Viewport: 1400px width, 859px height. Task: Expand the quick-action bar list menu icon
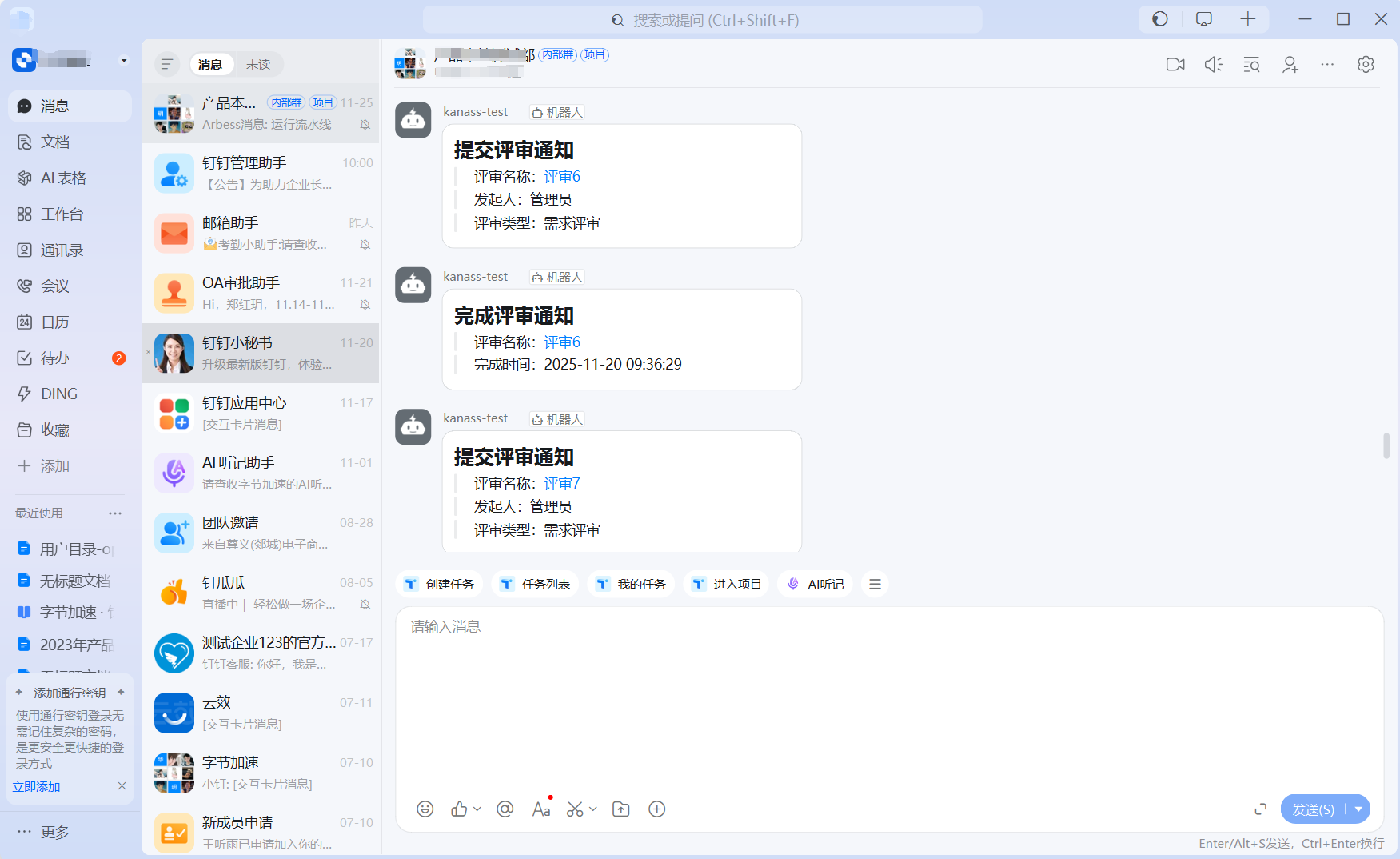click(x=875, y=584)
